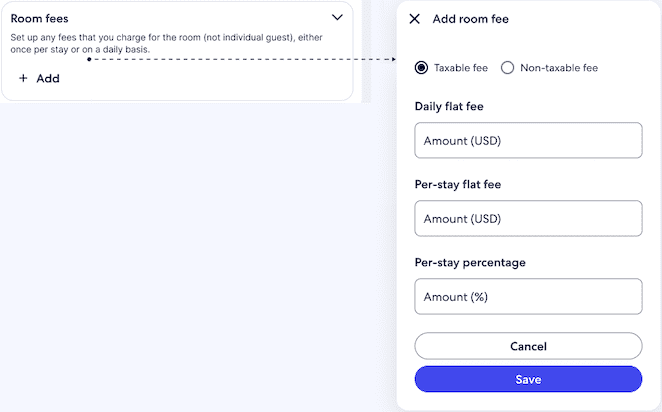
Task: Click the Add text under Room fees
Action: tap(48, 78)
